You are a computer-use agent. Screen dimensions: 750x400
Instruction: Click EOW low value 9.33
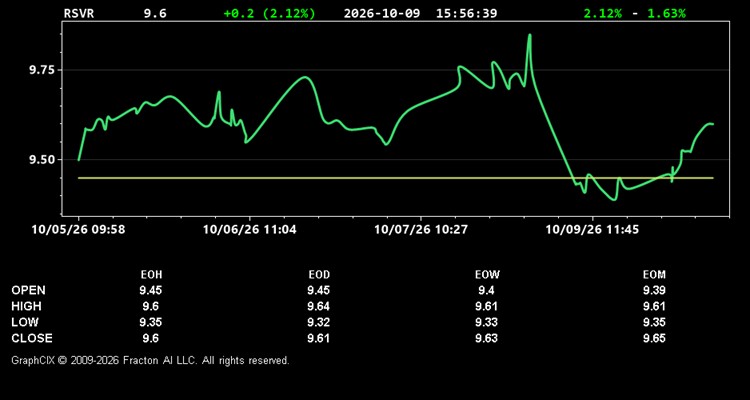coord(487,322)
